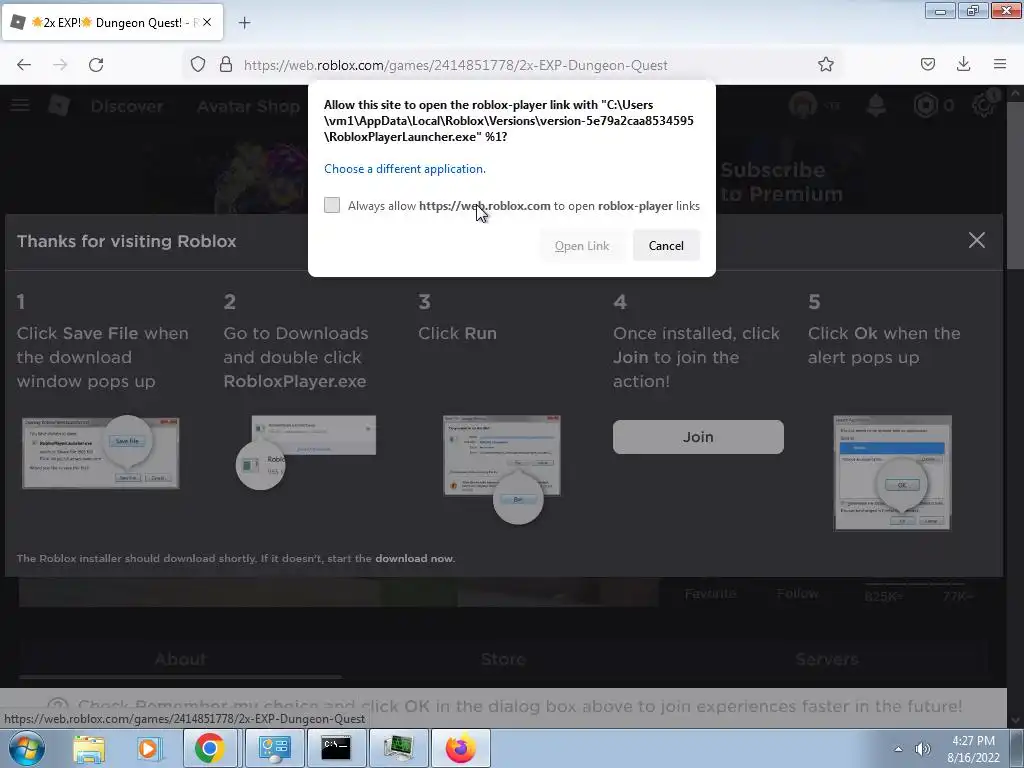Close the Thanks for visiting Roblox panel
Screen dimensions: 1024x768
coord(976,240)
